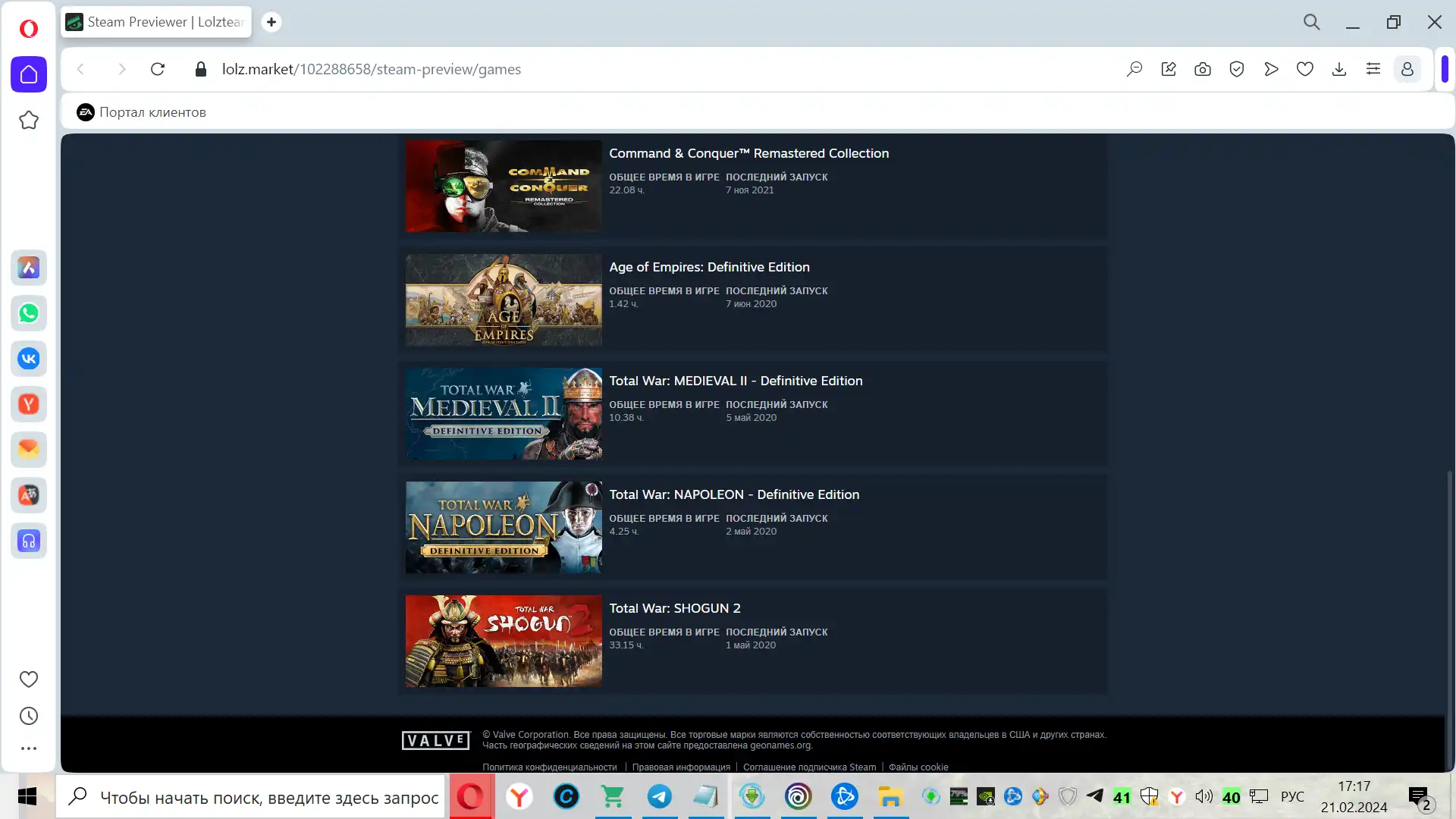This screenshot has width=1456, height=819.
Task: Click the Windows taskbar search field
Action: (x=258, y=797)
